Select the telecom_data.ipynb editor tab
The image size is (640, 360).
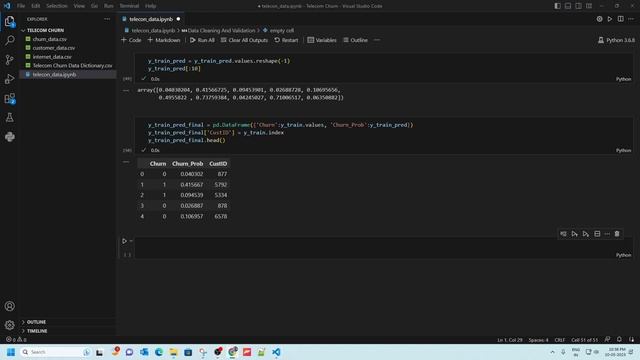151,19
